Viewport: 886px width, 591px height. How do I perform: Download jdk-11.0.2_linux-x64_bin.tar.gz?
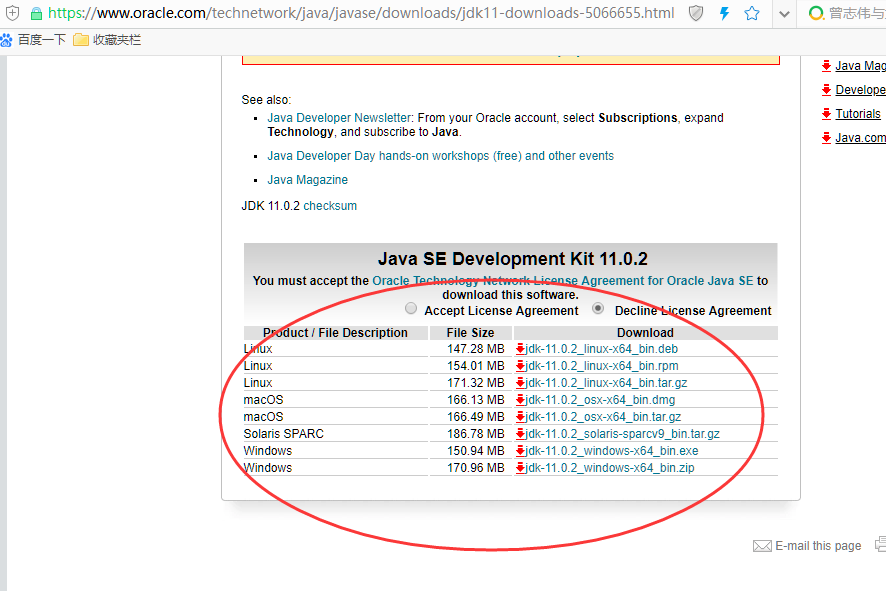click(606, 383)
